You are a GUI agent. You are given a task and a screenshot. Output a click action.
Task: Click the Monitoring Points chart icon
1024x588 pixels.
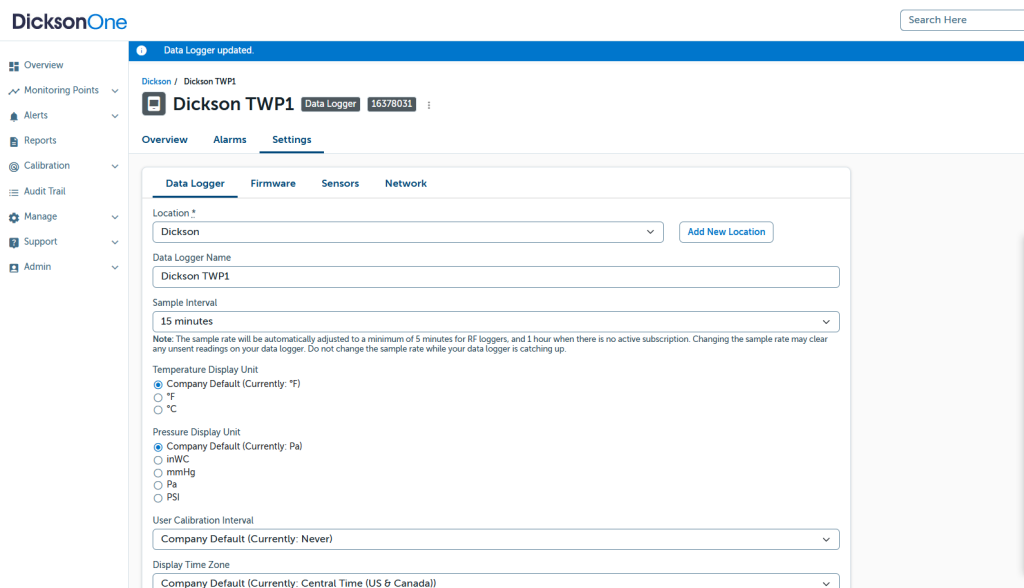pyautogui.click(x=14, y=91)
